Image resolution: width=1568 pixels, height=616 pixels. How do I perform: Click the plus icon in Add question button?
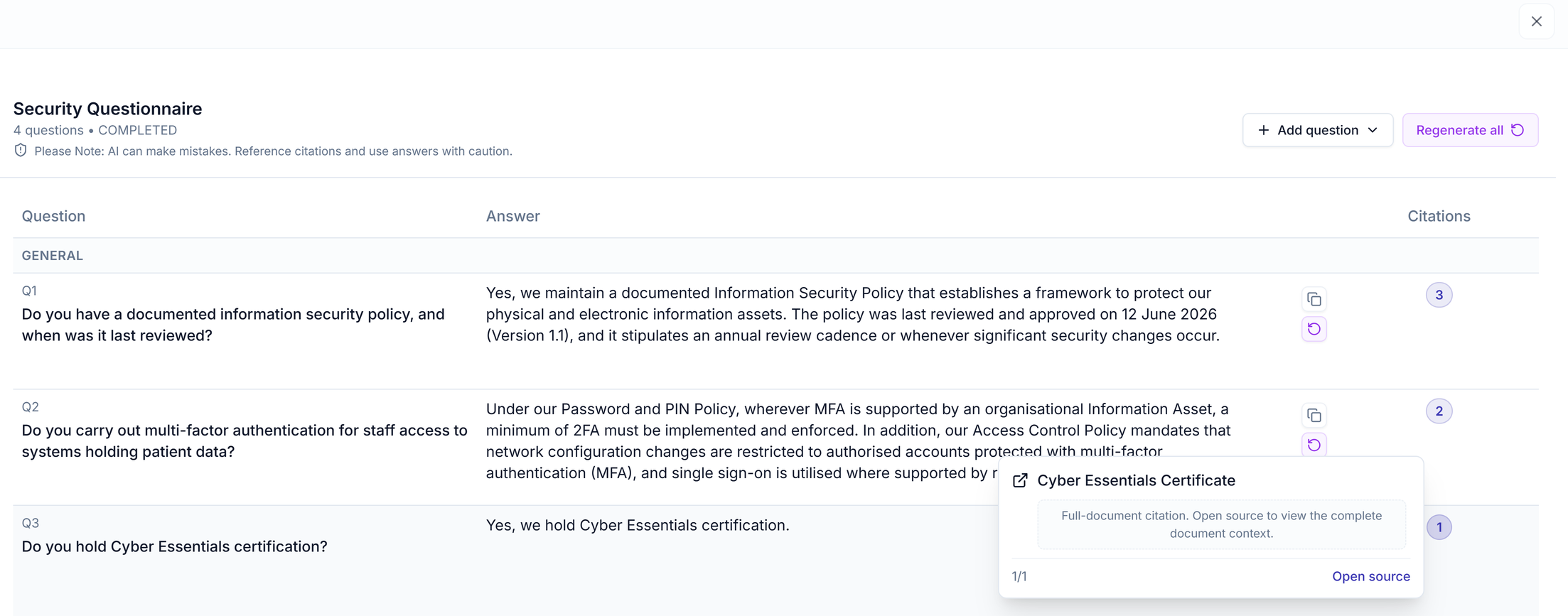[1263, 130]
